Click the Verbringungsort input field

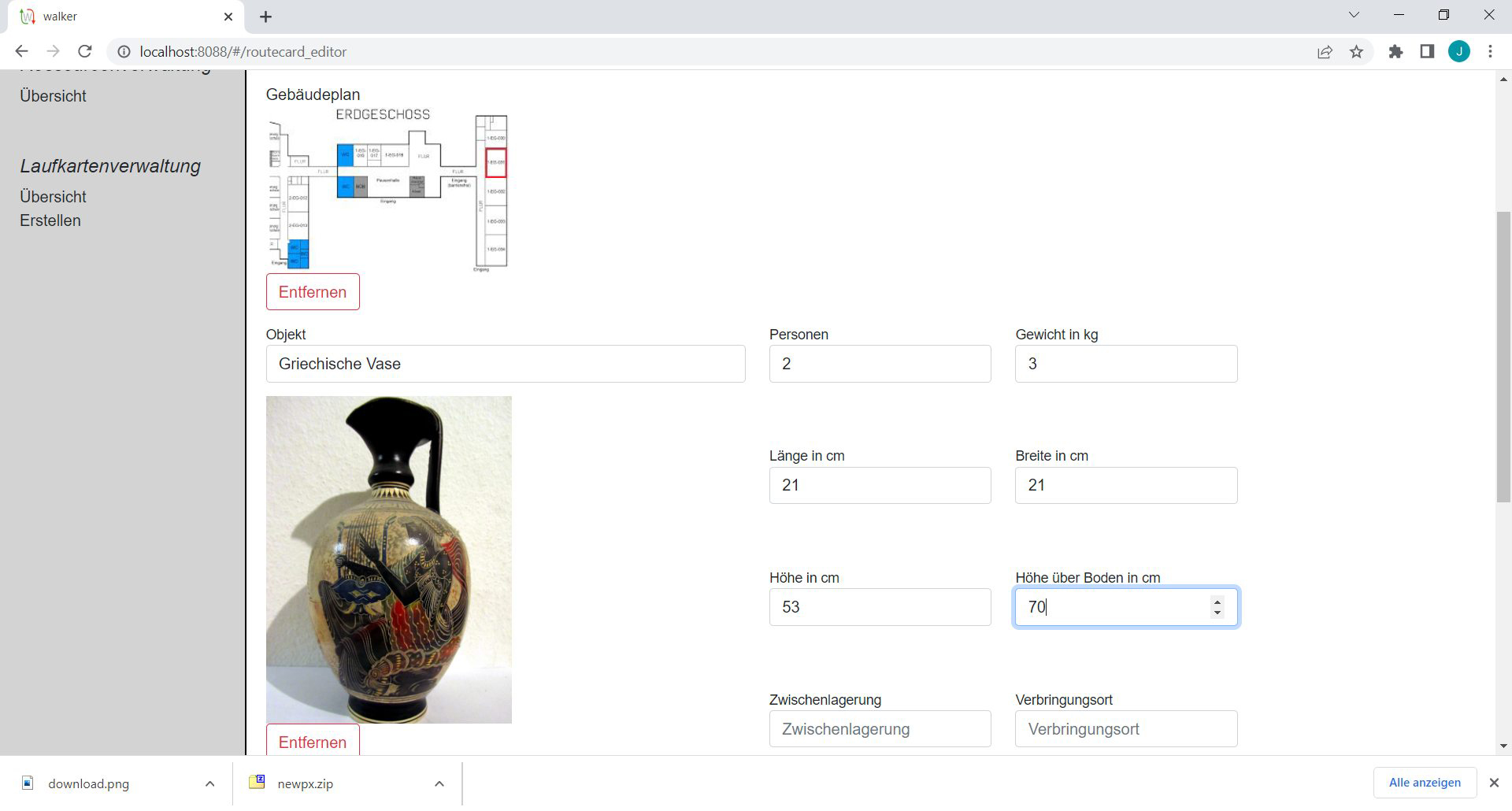[x=1126, y=729]
